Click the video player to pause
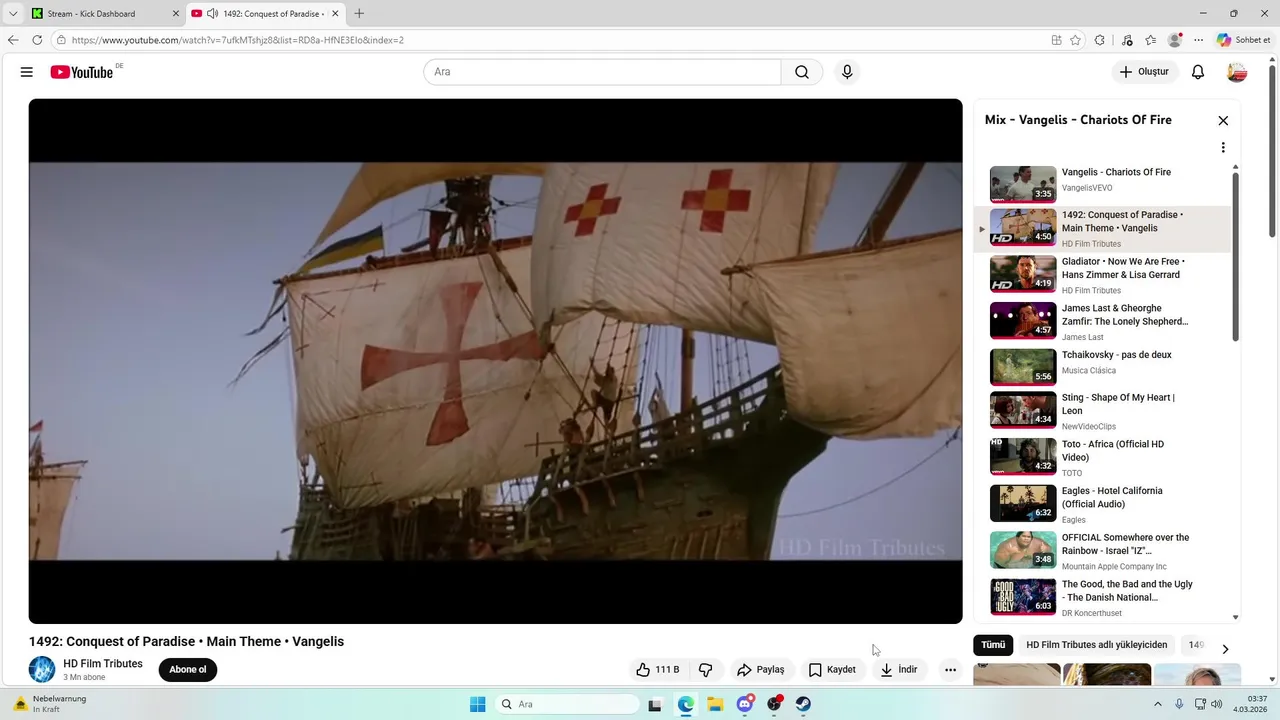Viewport: 1280px width, 720px height. tap(495, 361)
